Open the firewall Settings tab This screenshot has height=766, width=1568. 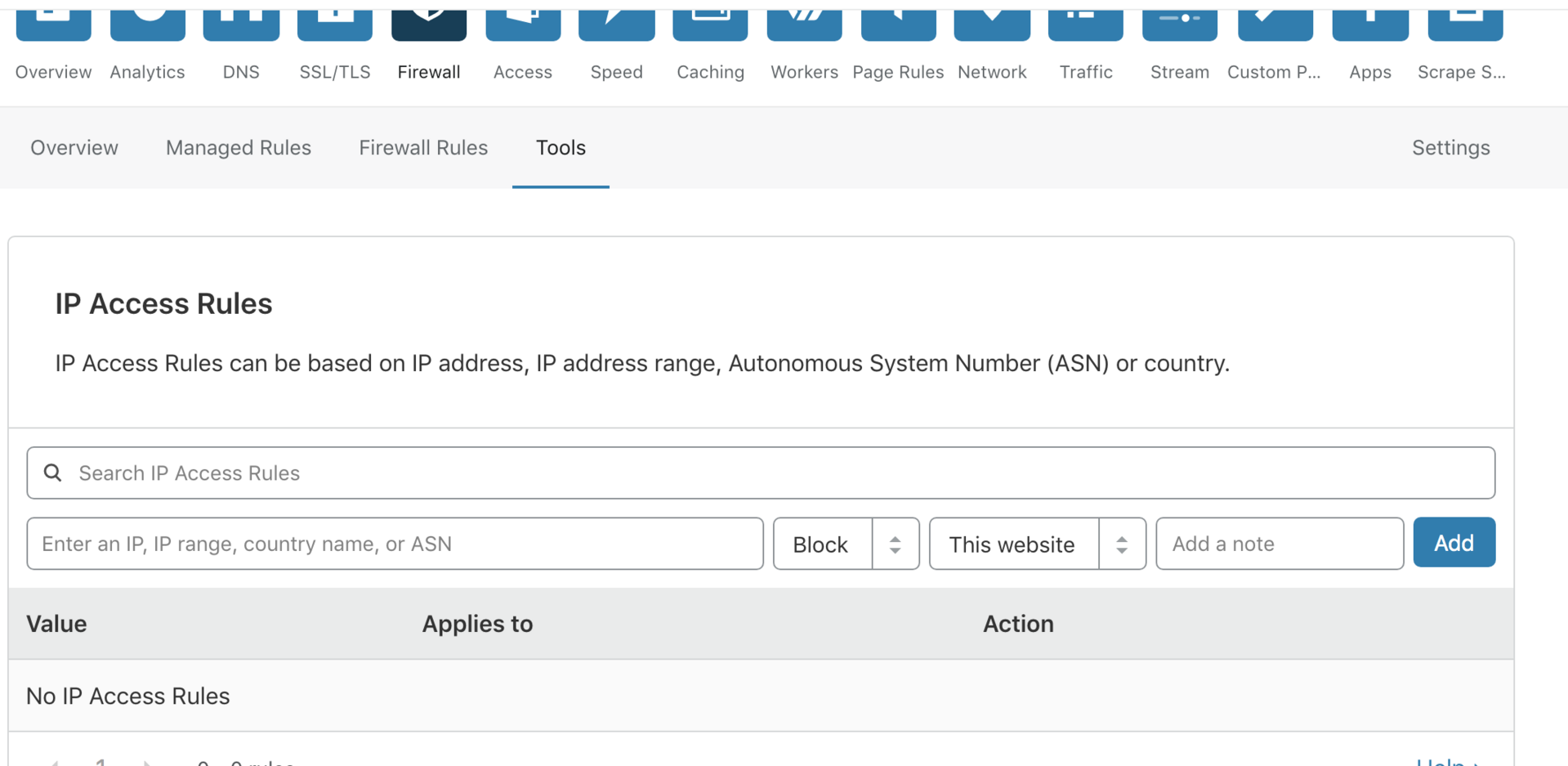[x=1451, y=148]
